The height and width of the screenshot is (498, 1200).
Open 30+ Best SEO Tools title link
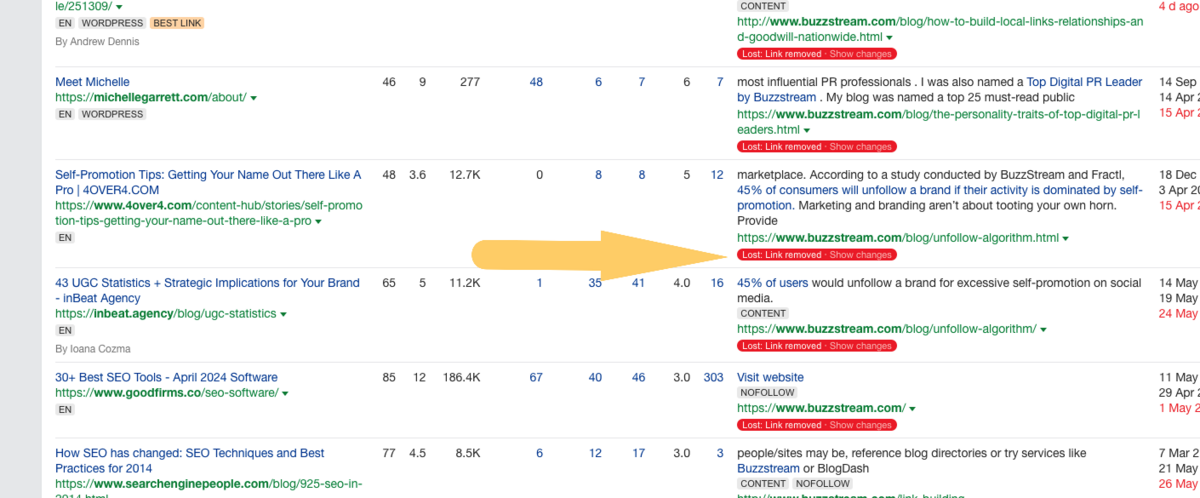pos(166,377)
